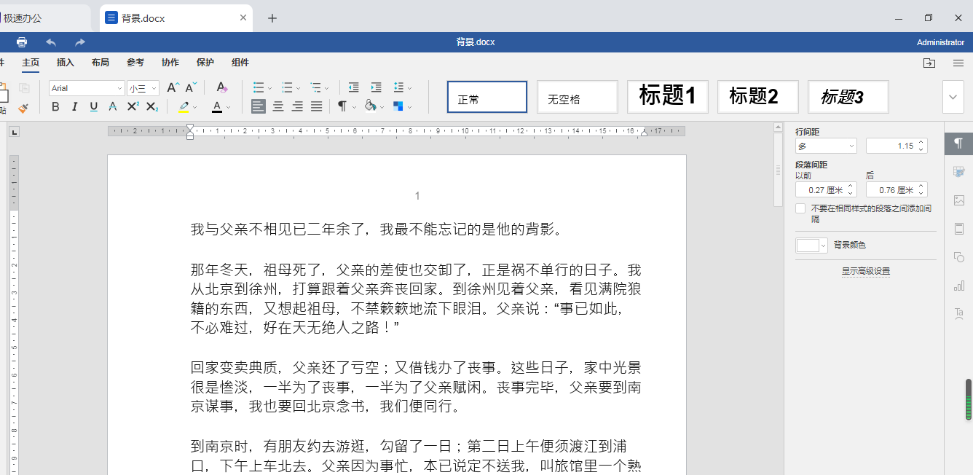Screen dimensions: 973x475
Task: Apply the 标题2 heading style
Action: (x=758, y=97)
